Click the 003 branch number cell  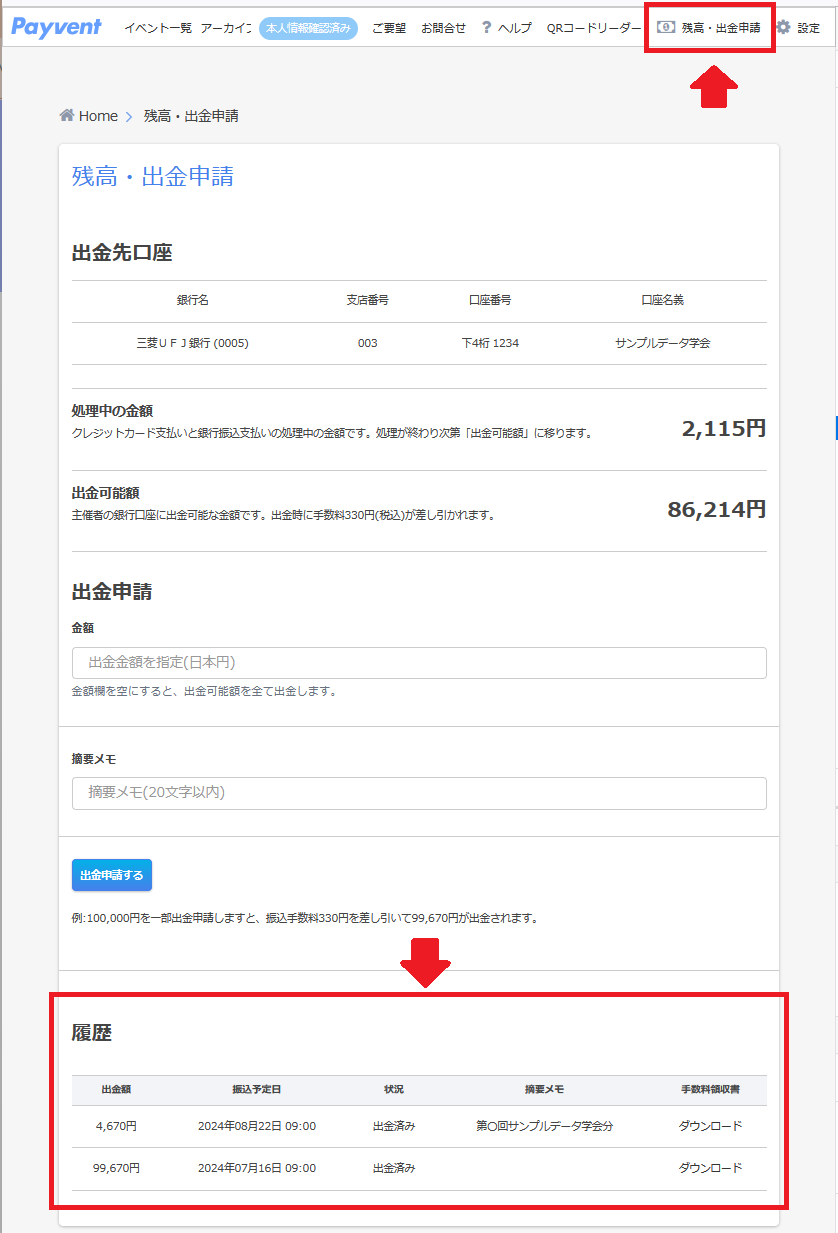[x=367, y=343]
